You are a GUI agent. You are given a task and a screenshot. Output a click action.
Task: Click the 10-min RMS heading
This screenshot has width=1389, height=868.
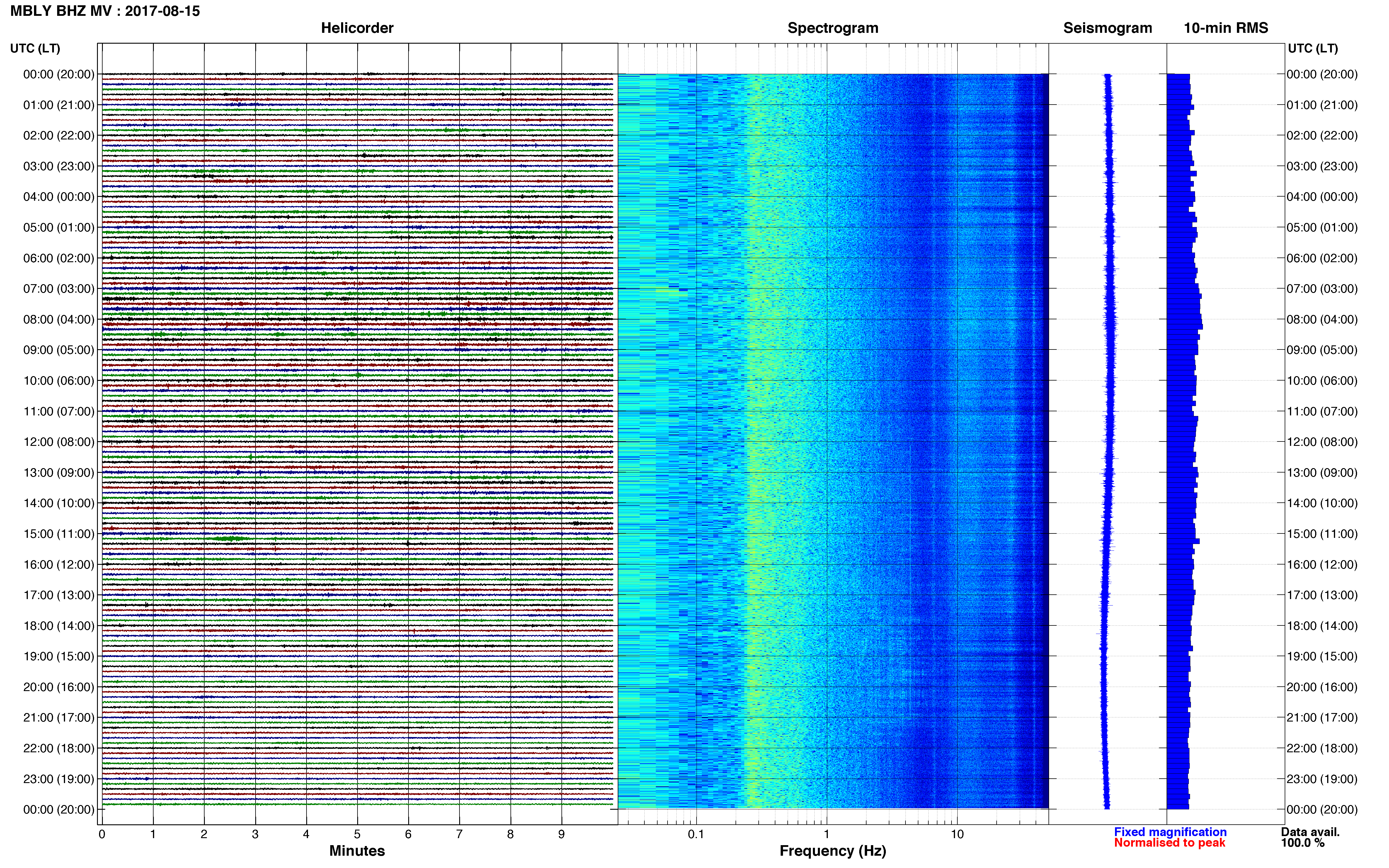point(1226,28)
